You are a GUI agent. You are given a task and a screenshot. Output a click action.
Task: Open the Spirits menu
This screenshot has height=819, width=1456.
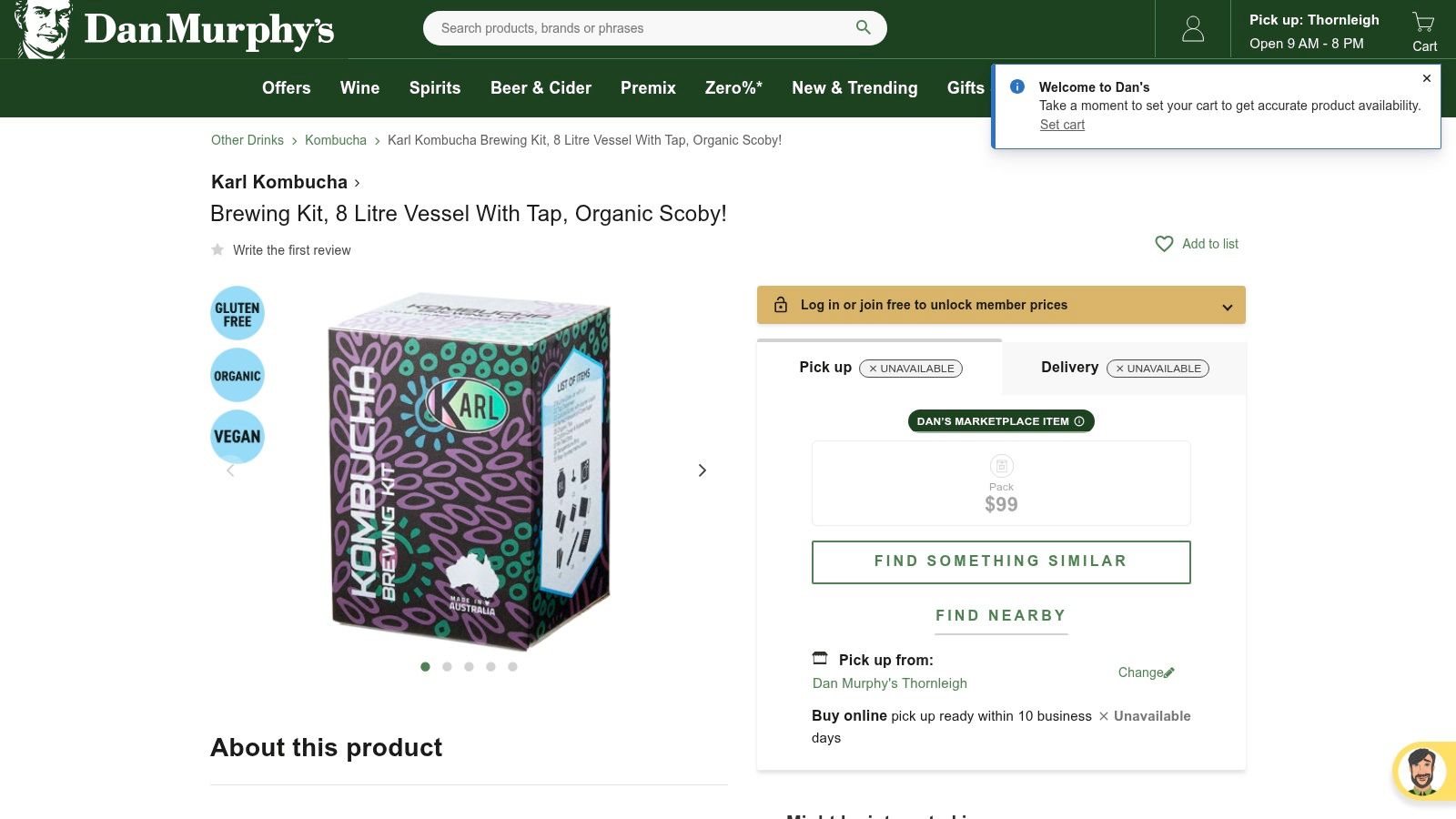(435, 88)
